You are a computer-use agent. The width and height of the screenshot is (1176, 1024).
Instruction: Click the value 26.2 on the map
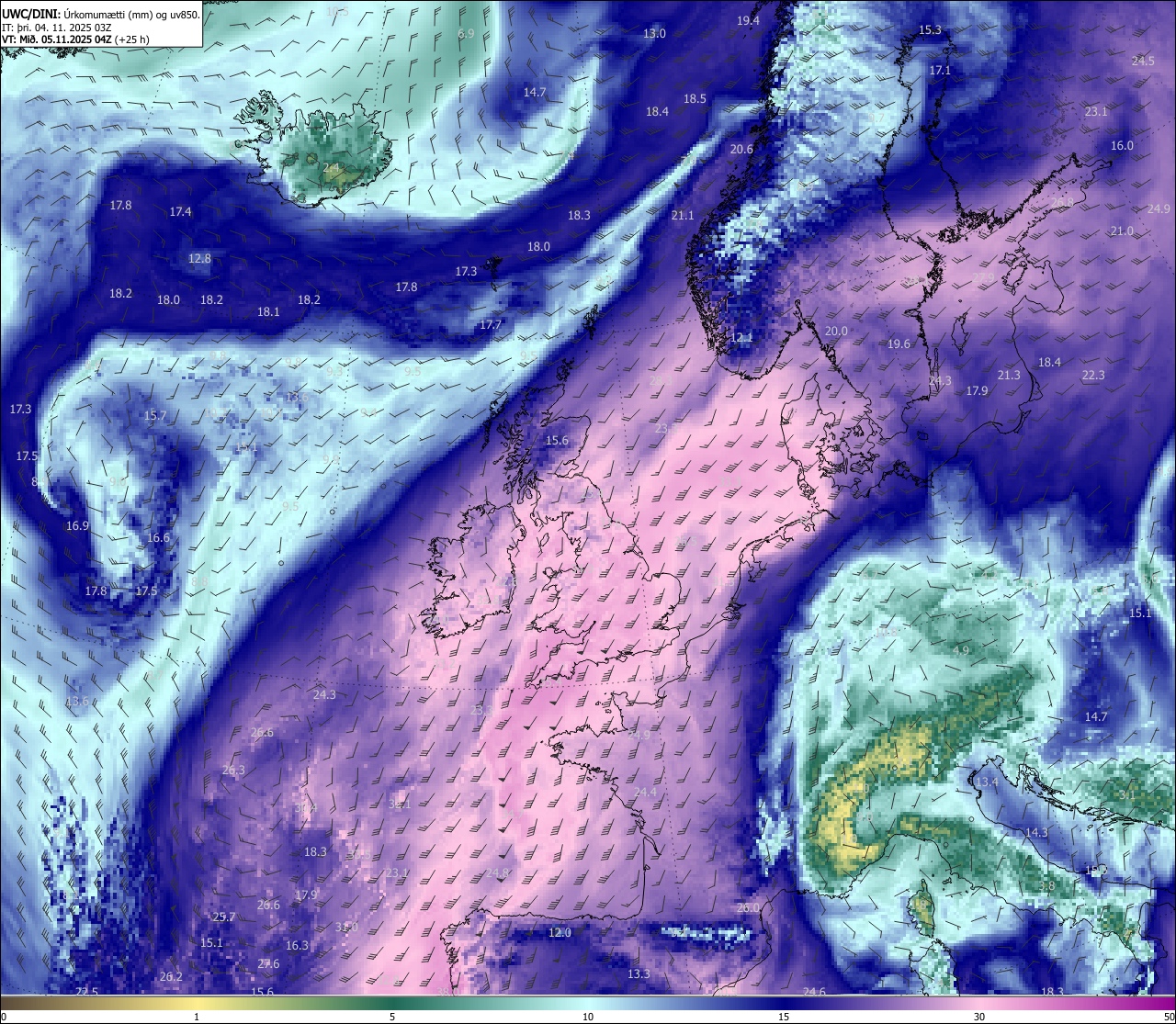171,976
